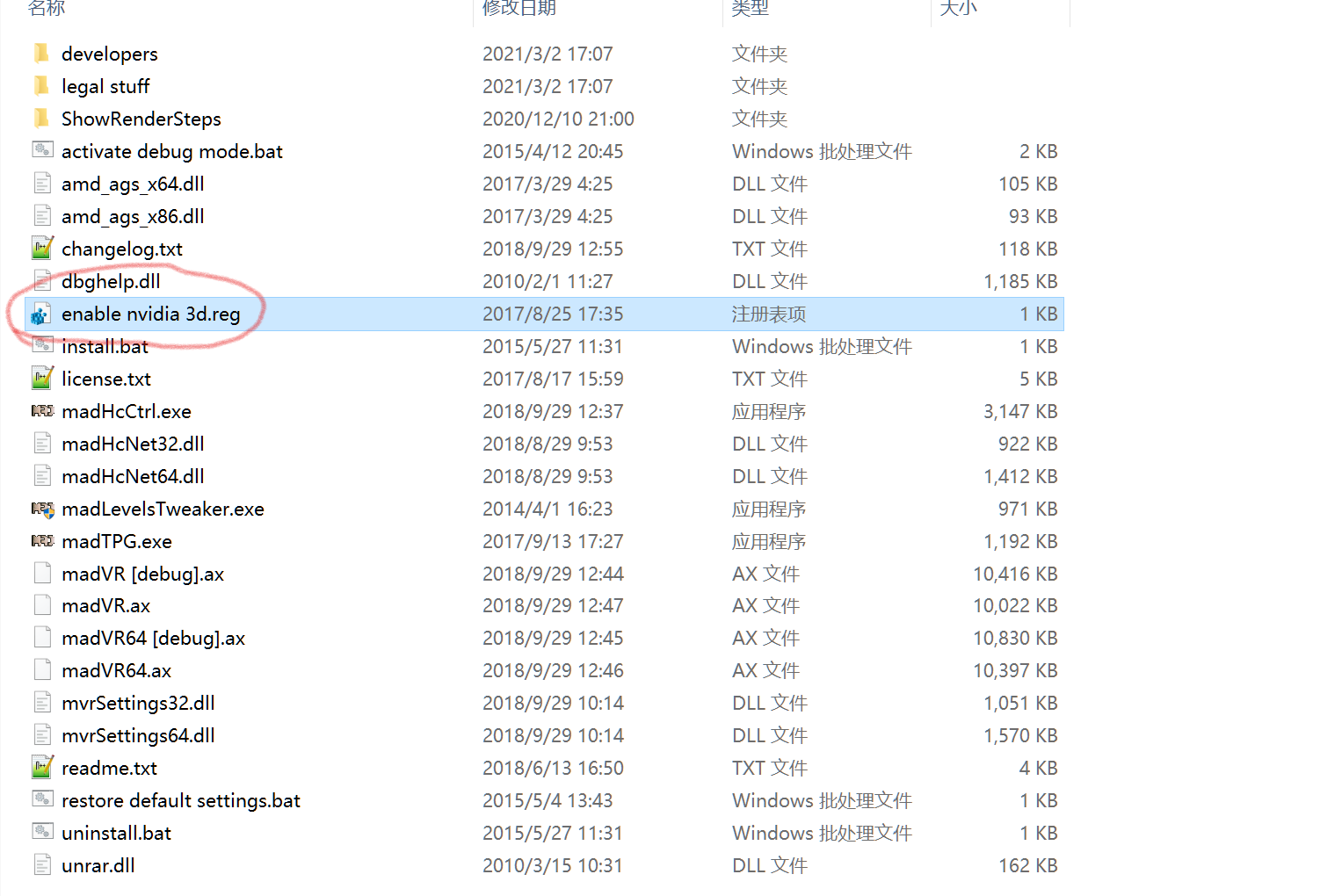Select file name changelog.txt
The width and height of the screenshot is (1342, 896).
(x=122, y=249)
